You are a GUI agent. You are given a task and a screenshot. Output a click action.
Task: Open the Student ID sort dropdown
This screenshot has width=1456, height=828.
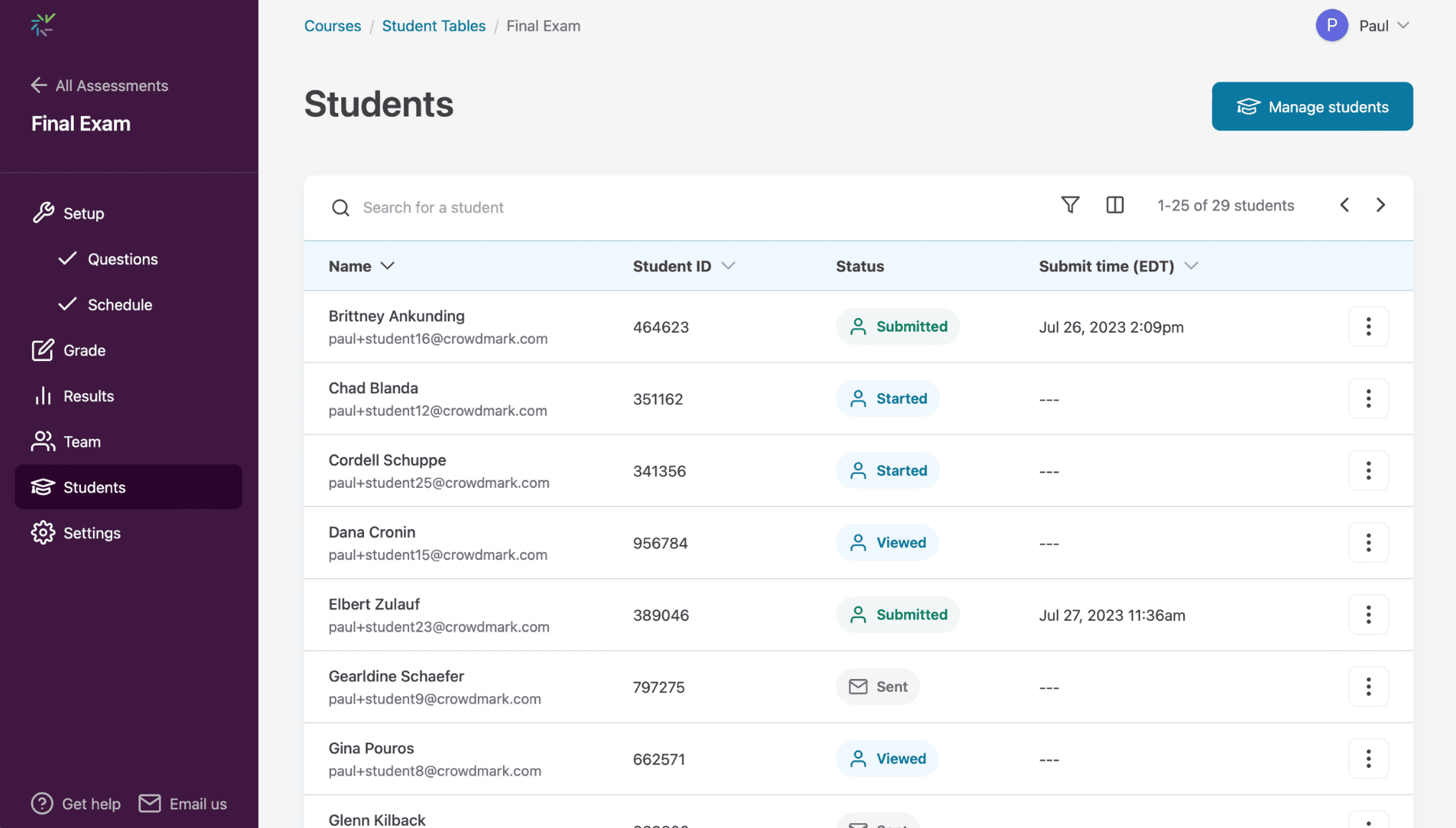tap(729, 266)
